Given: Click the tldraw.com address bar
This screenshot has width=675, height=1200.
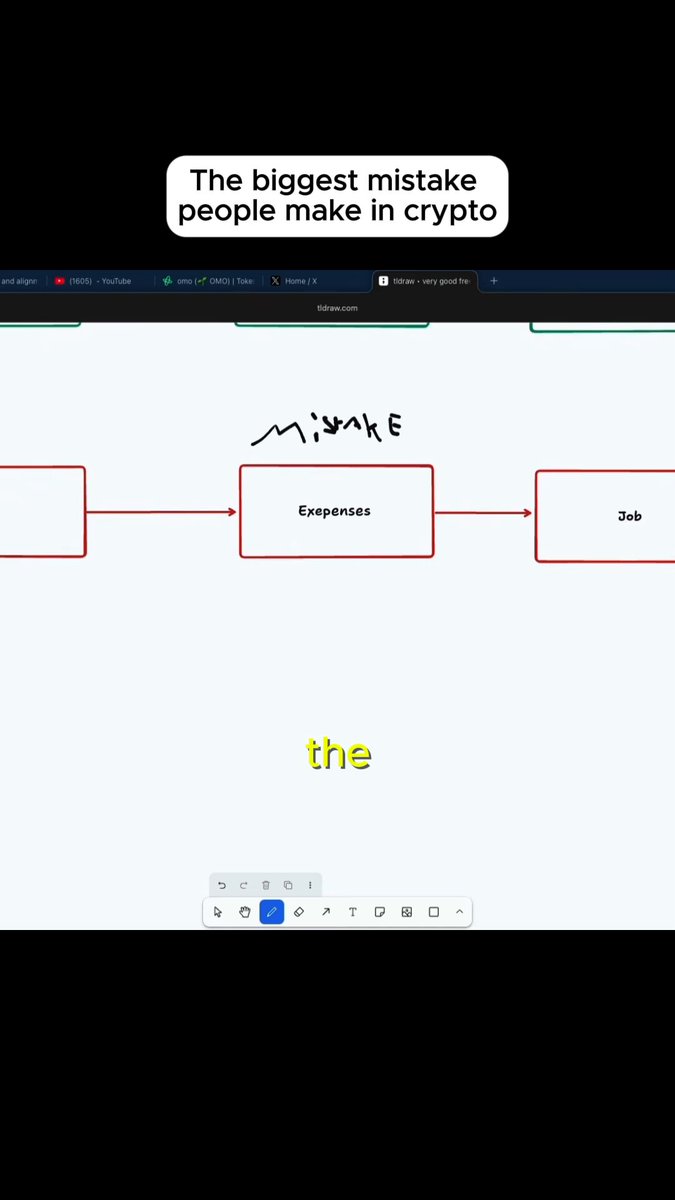Looking at the screenshot, I should (x=337, y=308).
